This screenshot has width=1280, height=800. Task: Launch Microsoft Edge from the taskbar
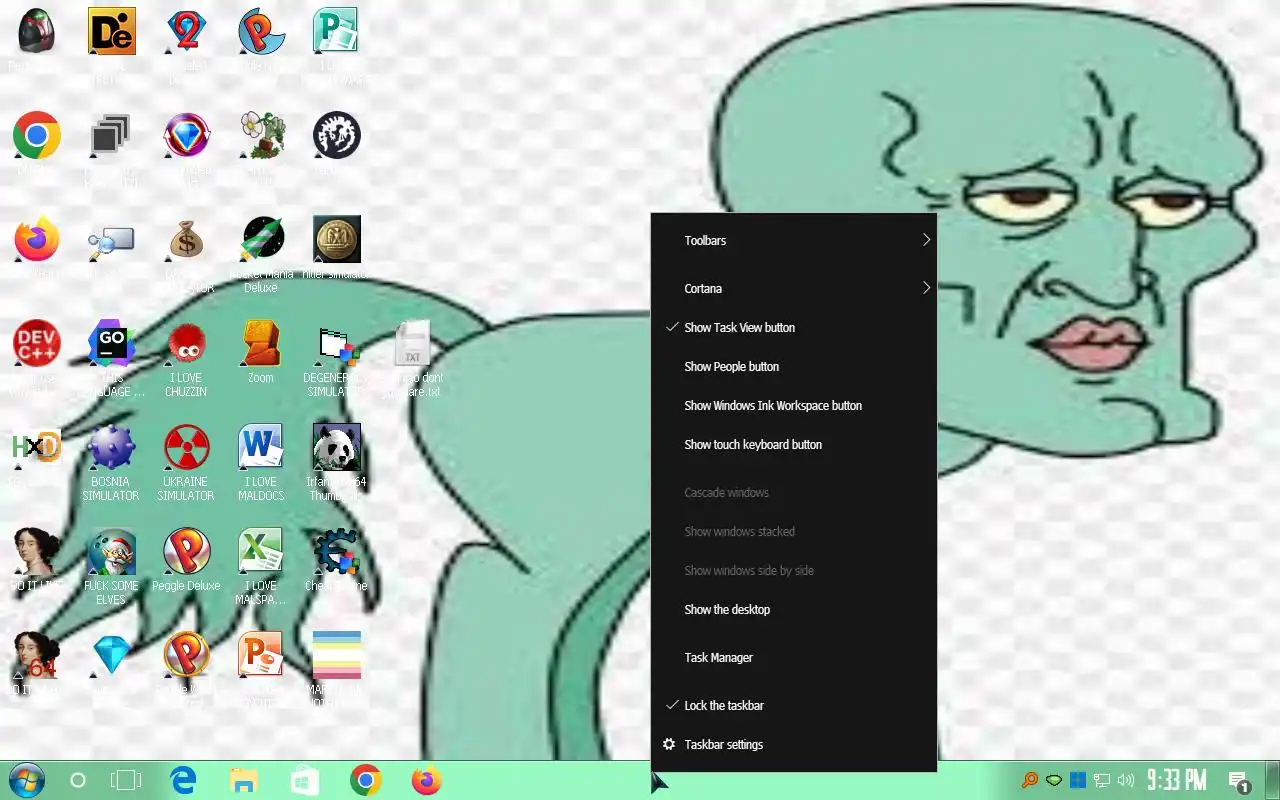click(x=183, y=780)
